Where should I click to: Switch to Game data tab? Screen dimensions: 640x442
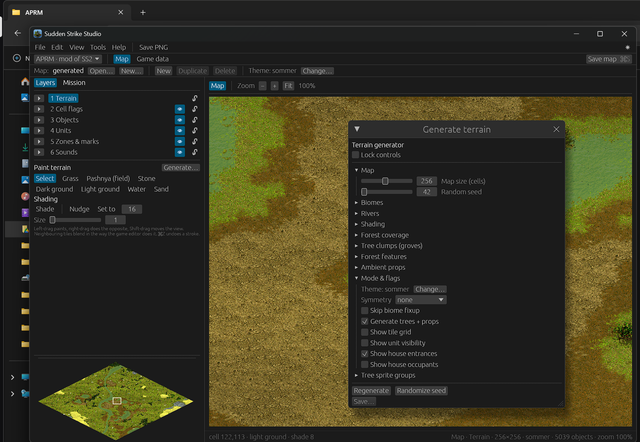click(x=153, y=59)
